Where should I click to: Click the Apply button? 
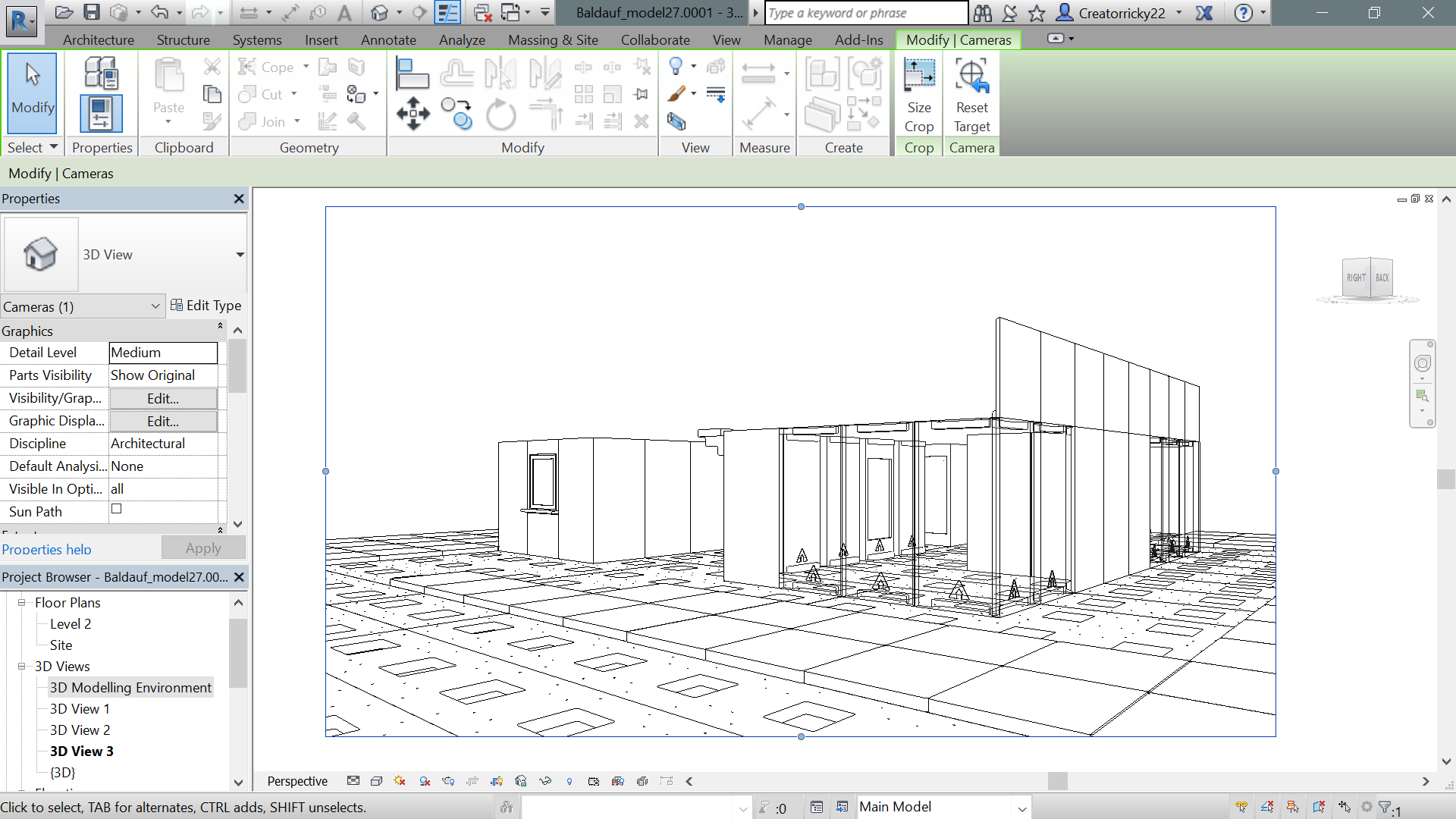(203, 548)
